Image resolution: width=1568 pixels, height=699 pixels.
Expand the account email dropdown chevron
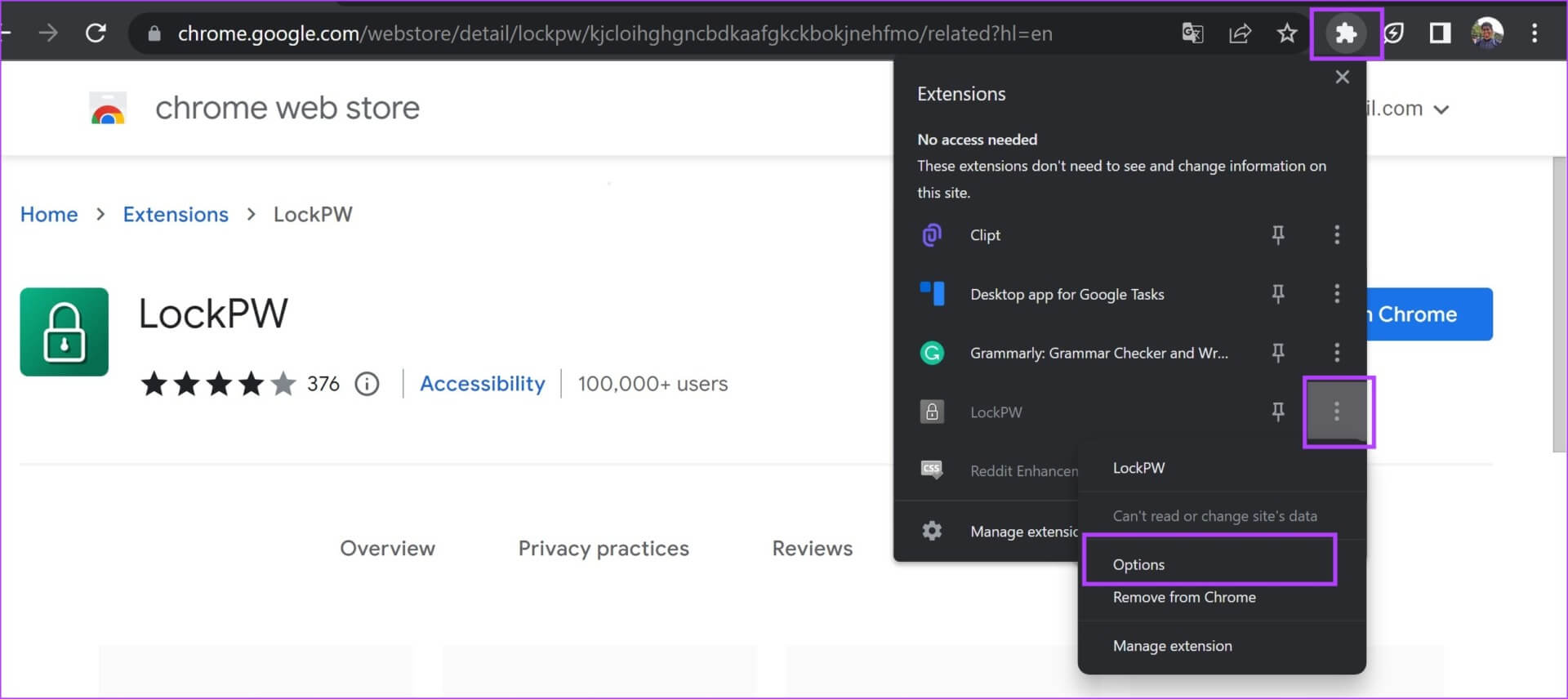(x=1441, y=109)
